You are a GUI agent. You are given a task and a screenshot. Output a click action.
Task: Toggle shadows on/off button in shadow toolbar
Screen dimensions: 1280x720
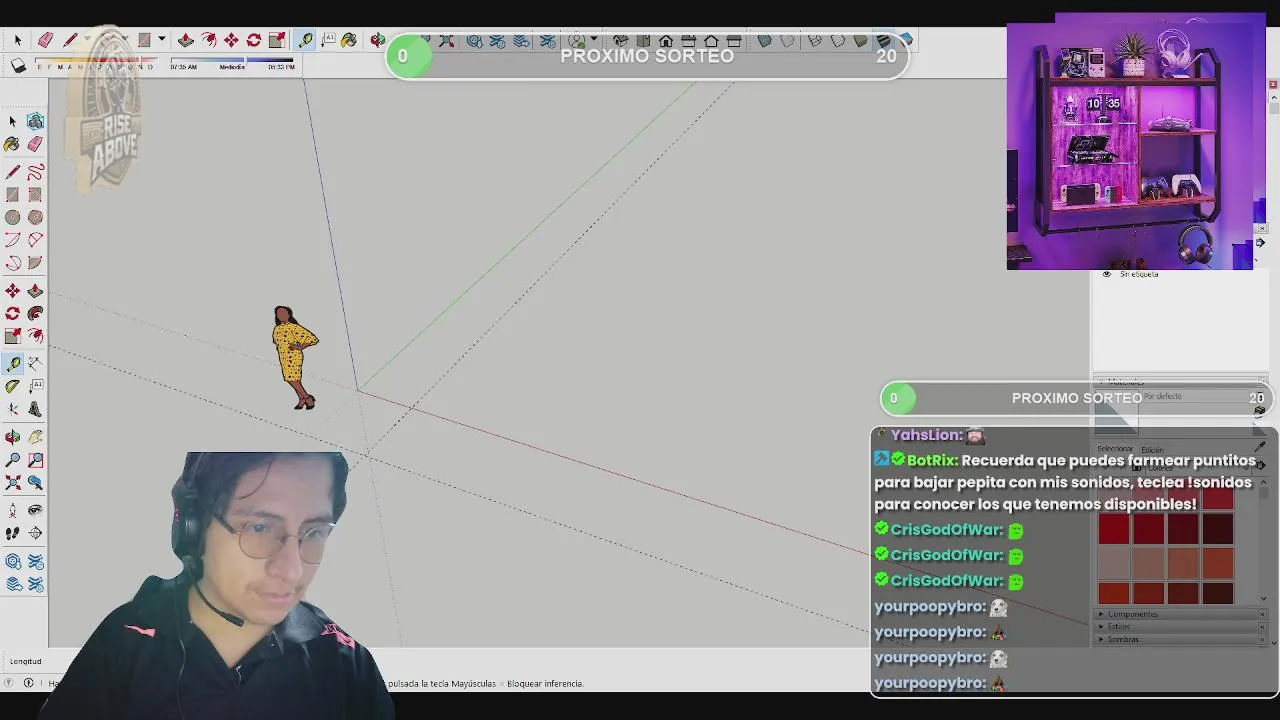pyautogui.click(x=18, y=66)
